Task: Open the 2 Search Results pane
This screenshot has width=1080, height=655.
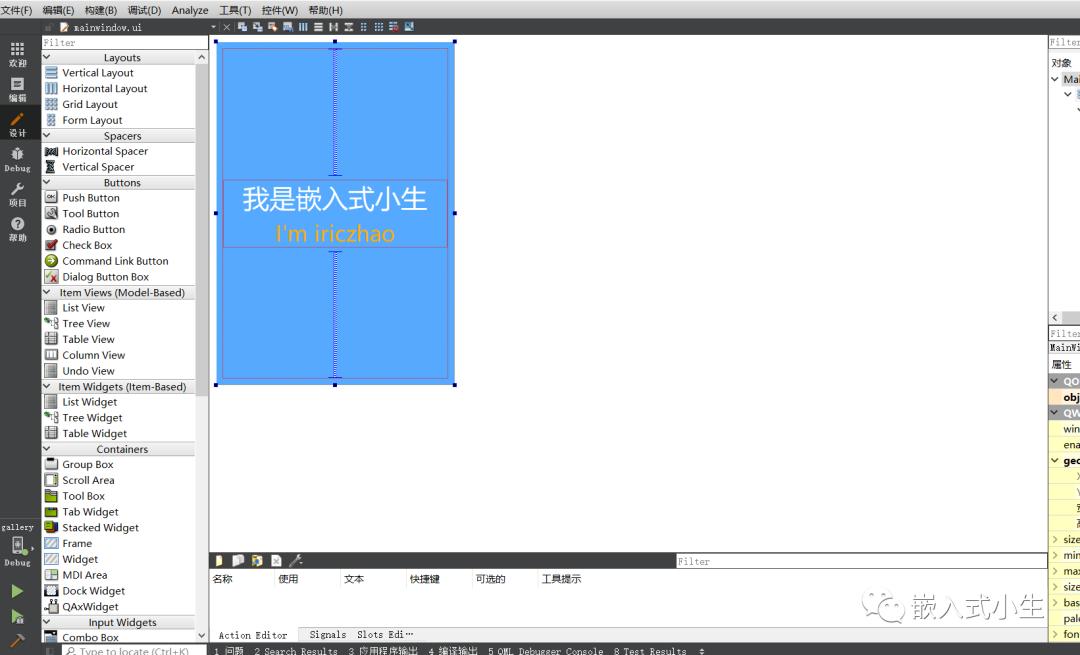Action: click(295, 650)
